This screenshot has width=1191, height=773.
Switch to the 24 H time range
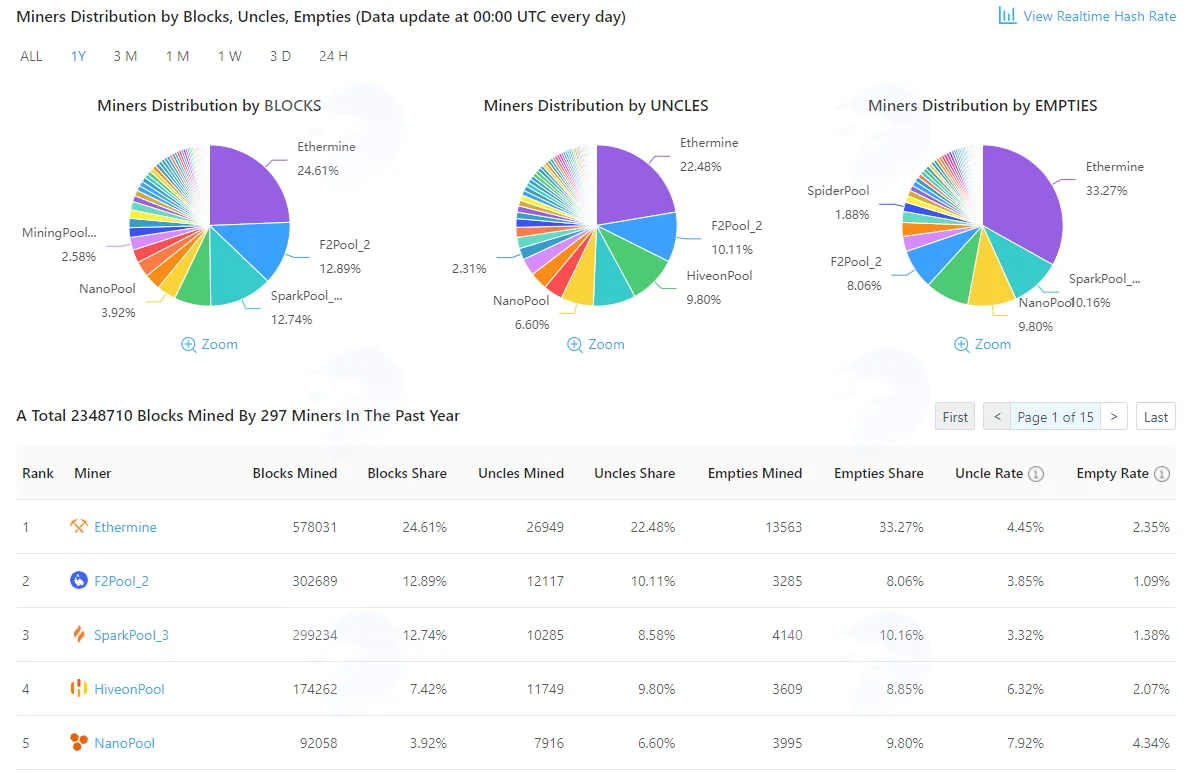tap(333, 56)
